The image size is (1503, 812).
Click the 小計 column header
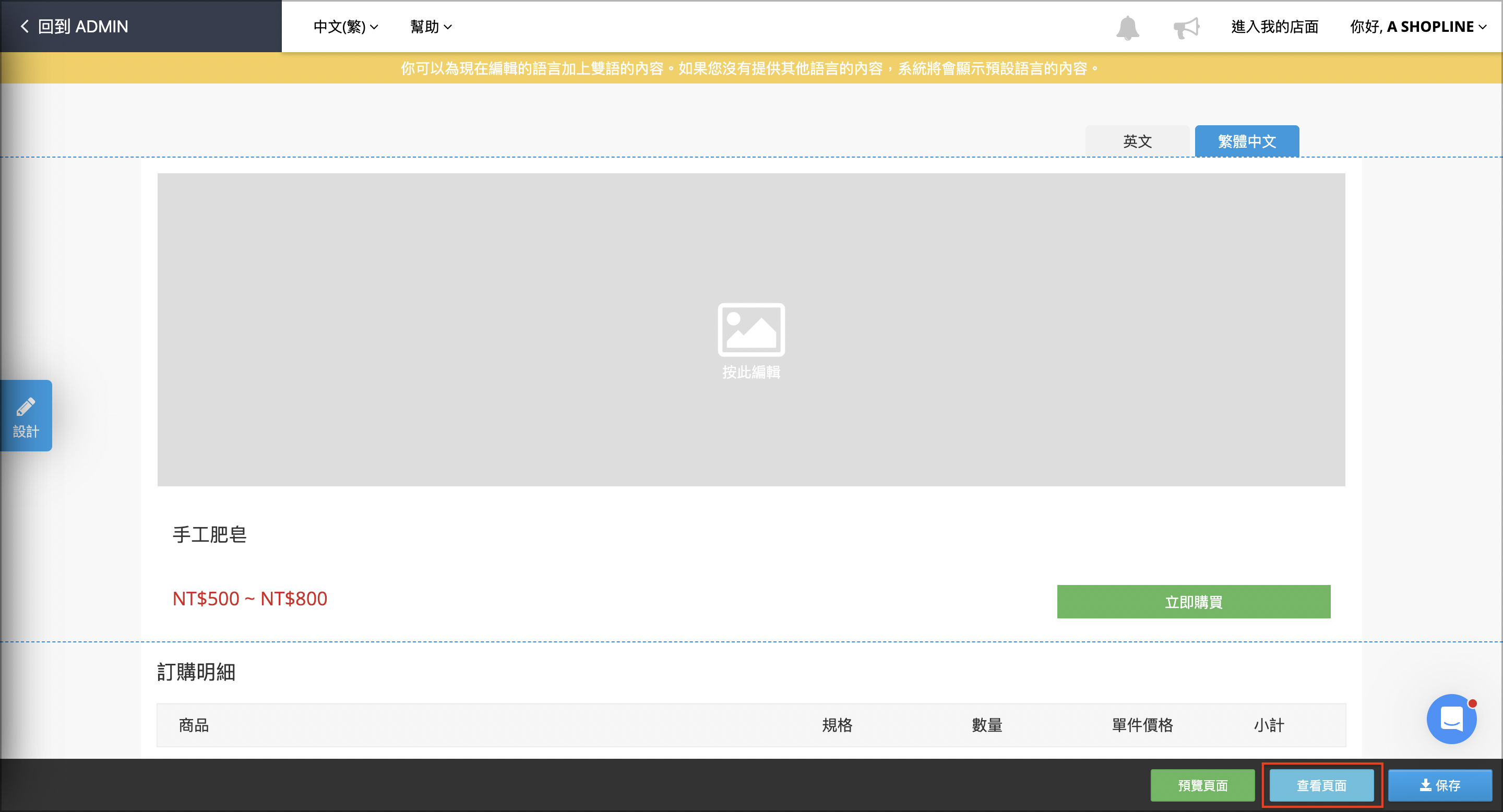pyautogui.click(x=1269, y=725)
